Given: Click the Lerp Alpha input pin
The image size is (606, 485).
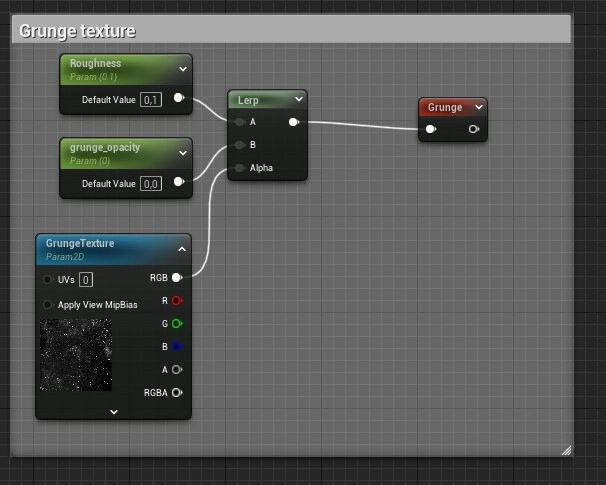Looking at the screenshot, I should [239, 168].
